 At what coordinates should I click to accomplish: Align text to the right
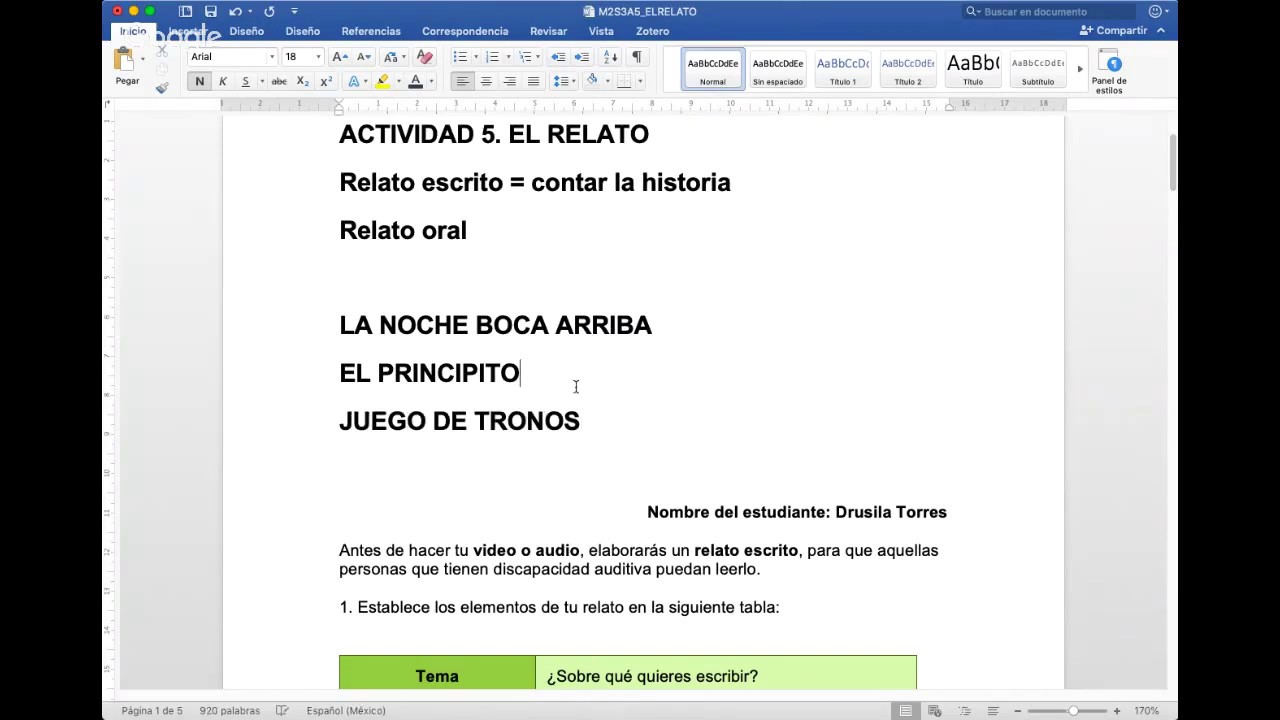[510, 82]
